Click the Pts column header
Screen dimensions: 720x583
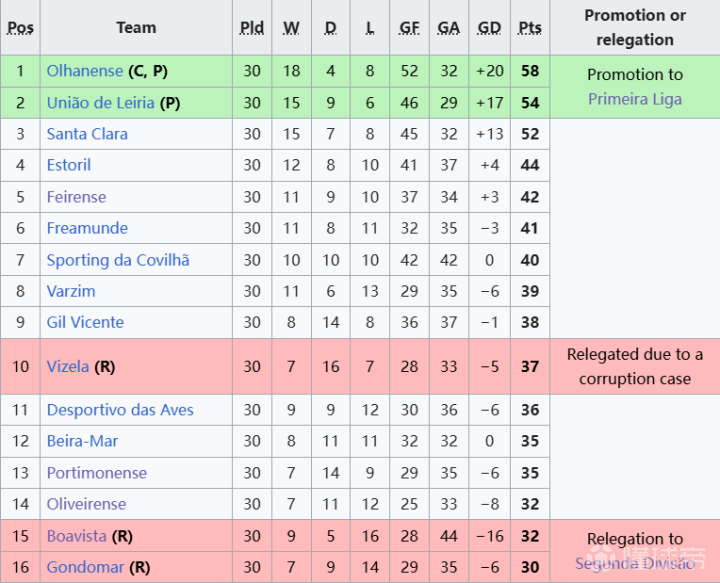coord(530,28)
